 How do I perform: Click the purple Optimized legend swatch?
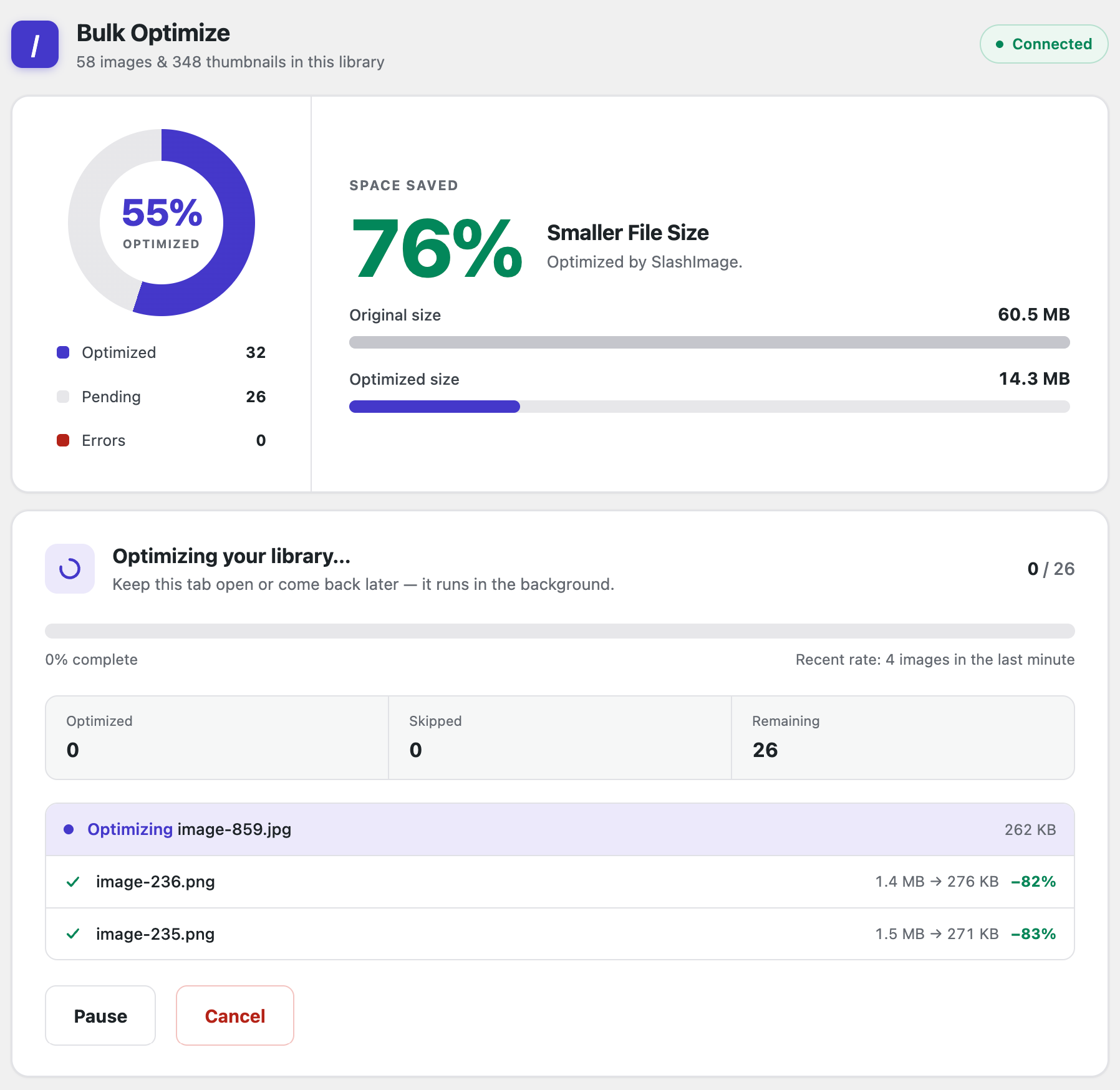pyautogui.click(x=63, y=352)
